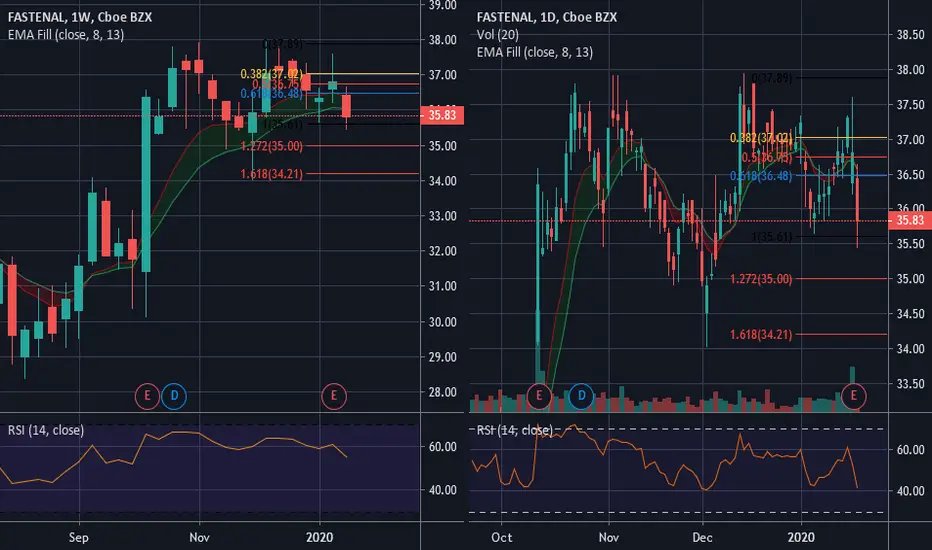Open the January 2020 earnings E marker on daily chart
This screenshot has height=550, width=932.
pyautogui.click(x=854, y=395)
